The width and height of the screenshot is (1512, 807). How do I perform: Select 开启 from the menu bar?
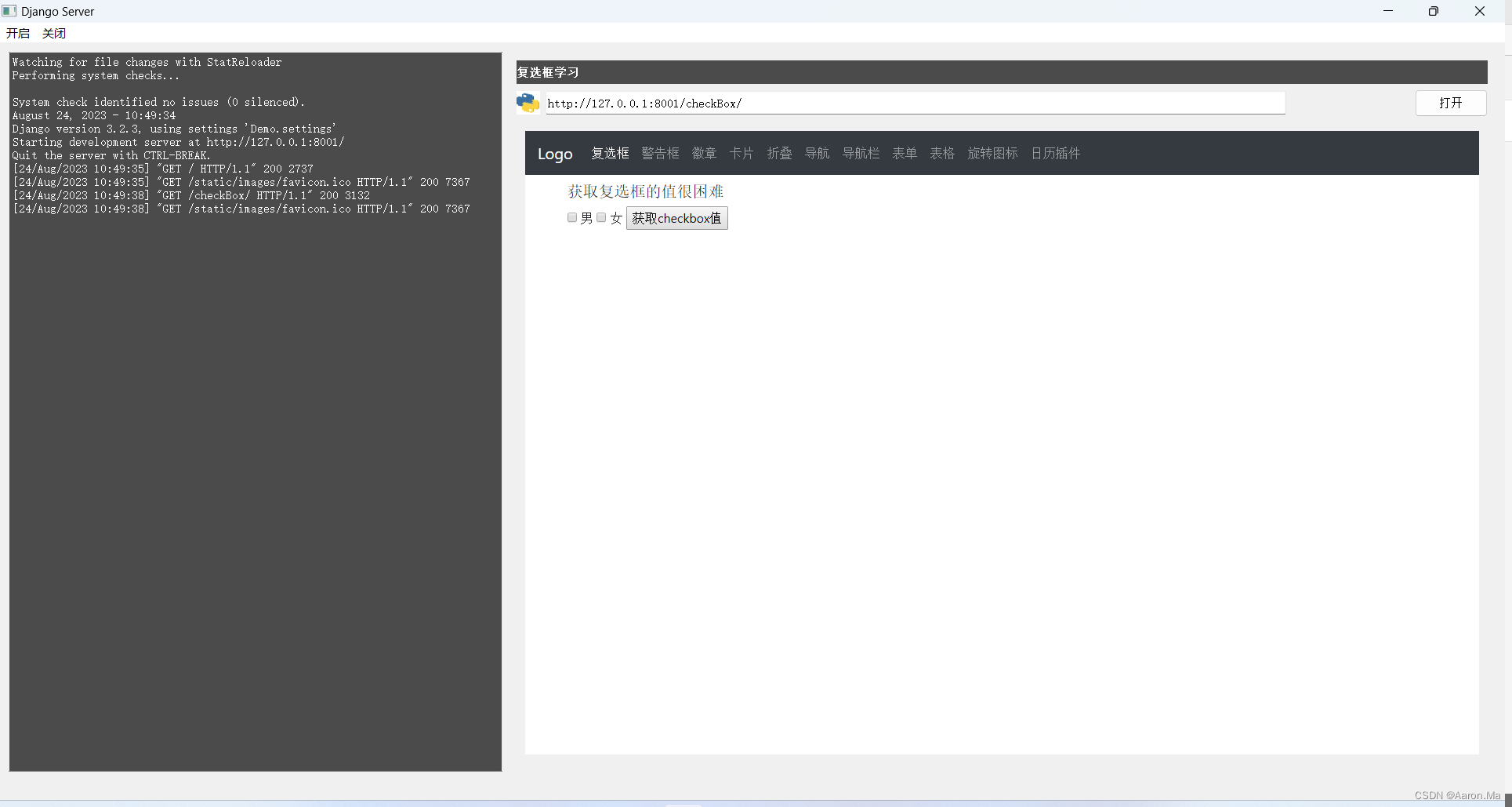point(18,33)
